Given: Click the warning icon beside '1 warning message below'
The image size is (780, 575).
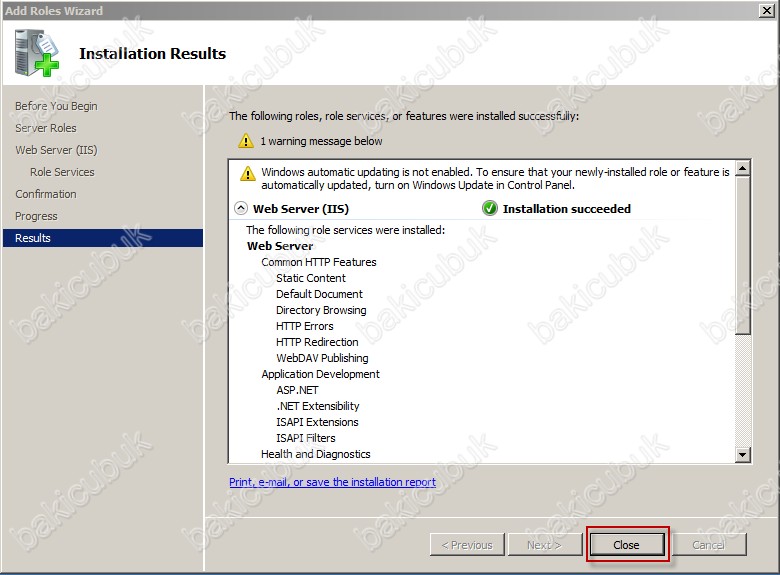Looking at the screenshot, I should (246, 141).
